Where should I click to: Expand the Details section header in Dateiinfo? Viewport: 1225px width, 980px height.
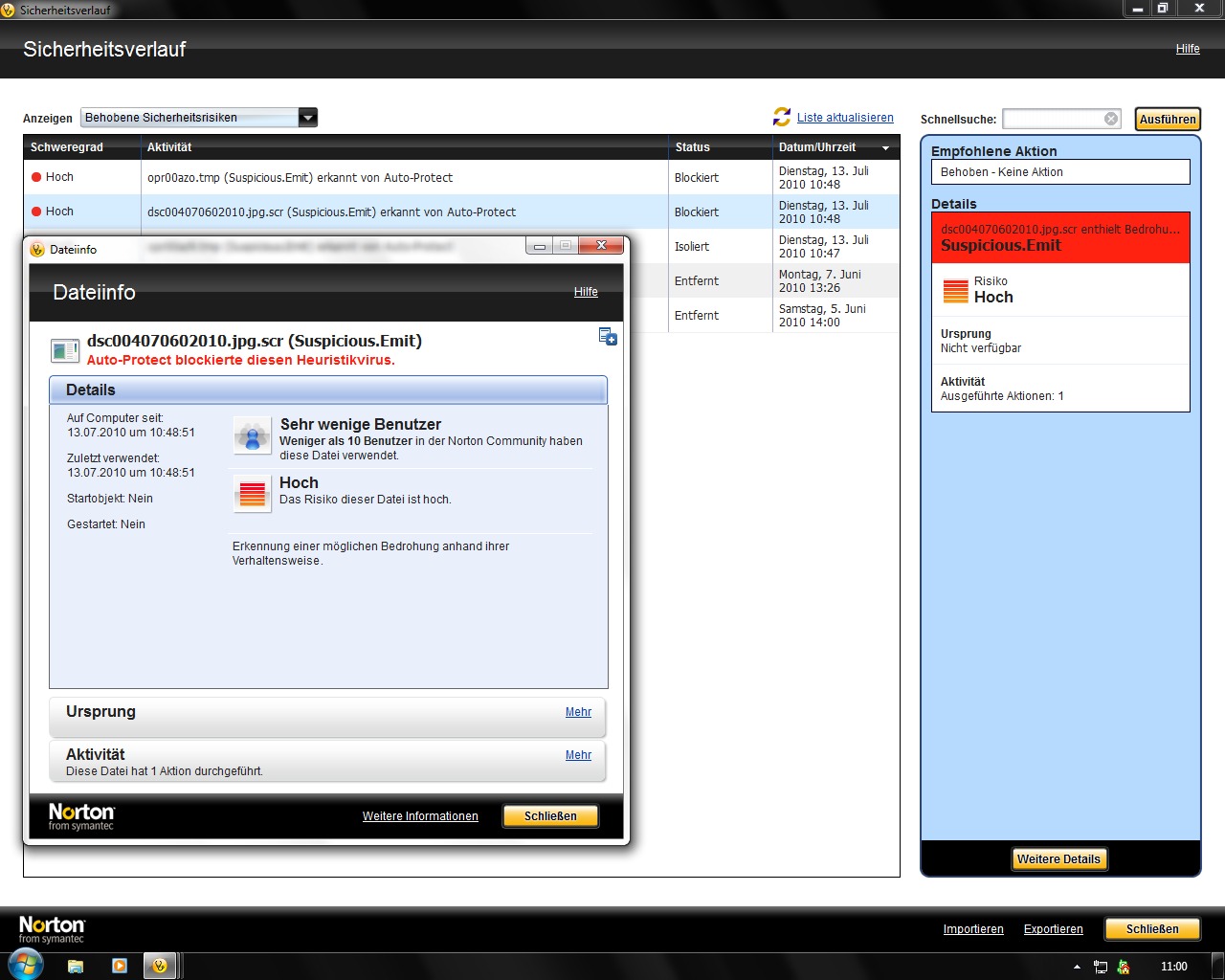point(328,390)
